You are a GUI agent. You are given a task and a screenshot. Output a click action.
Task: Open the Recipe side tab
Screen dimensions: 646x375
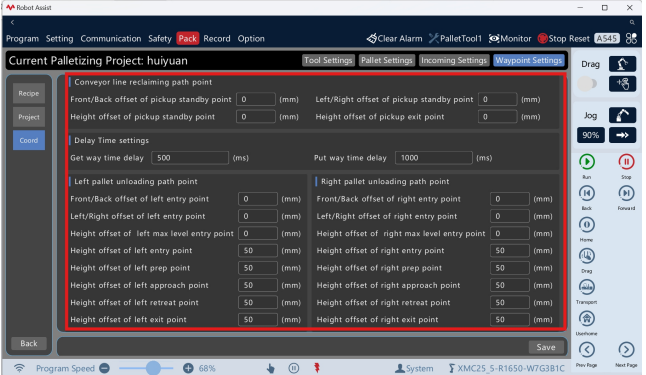coord(28,93)
